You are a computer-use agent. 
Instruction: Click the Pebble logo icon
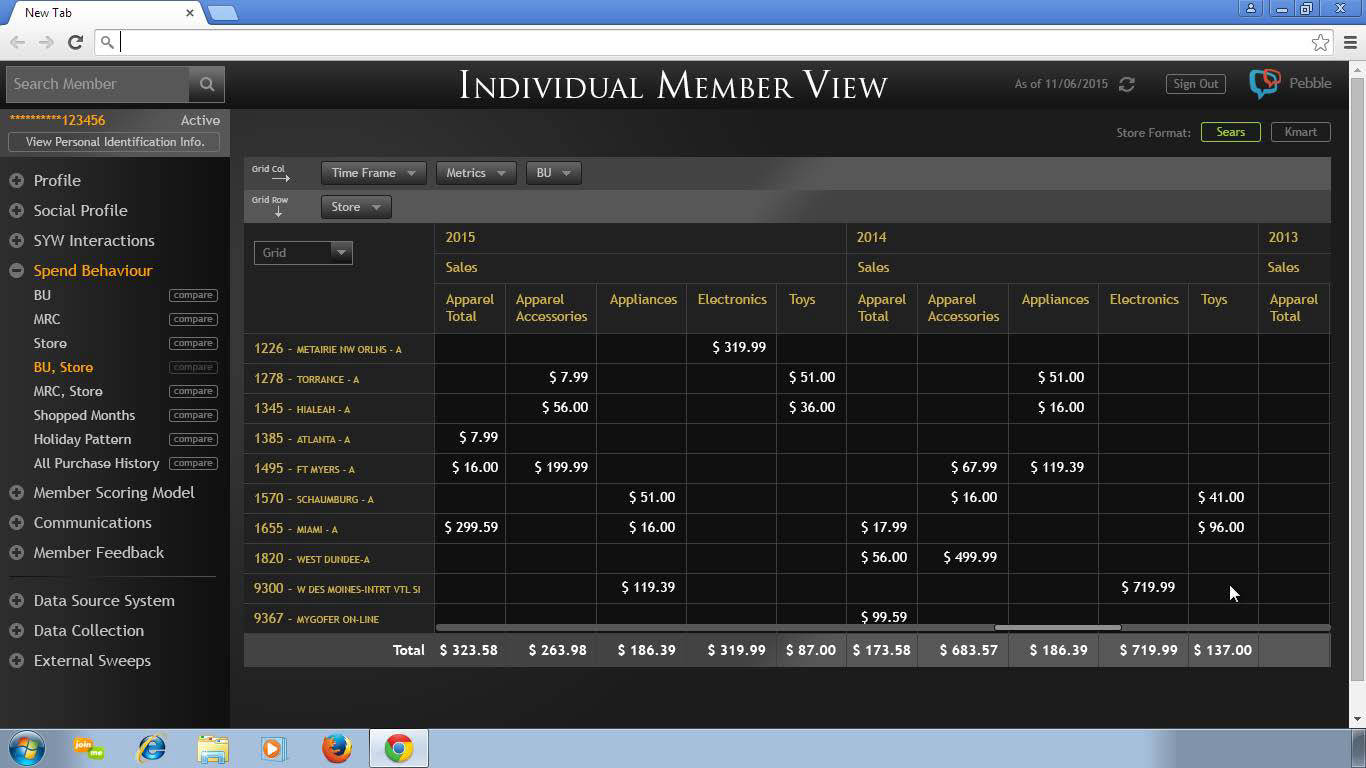tap(1264, 83)
